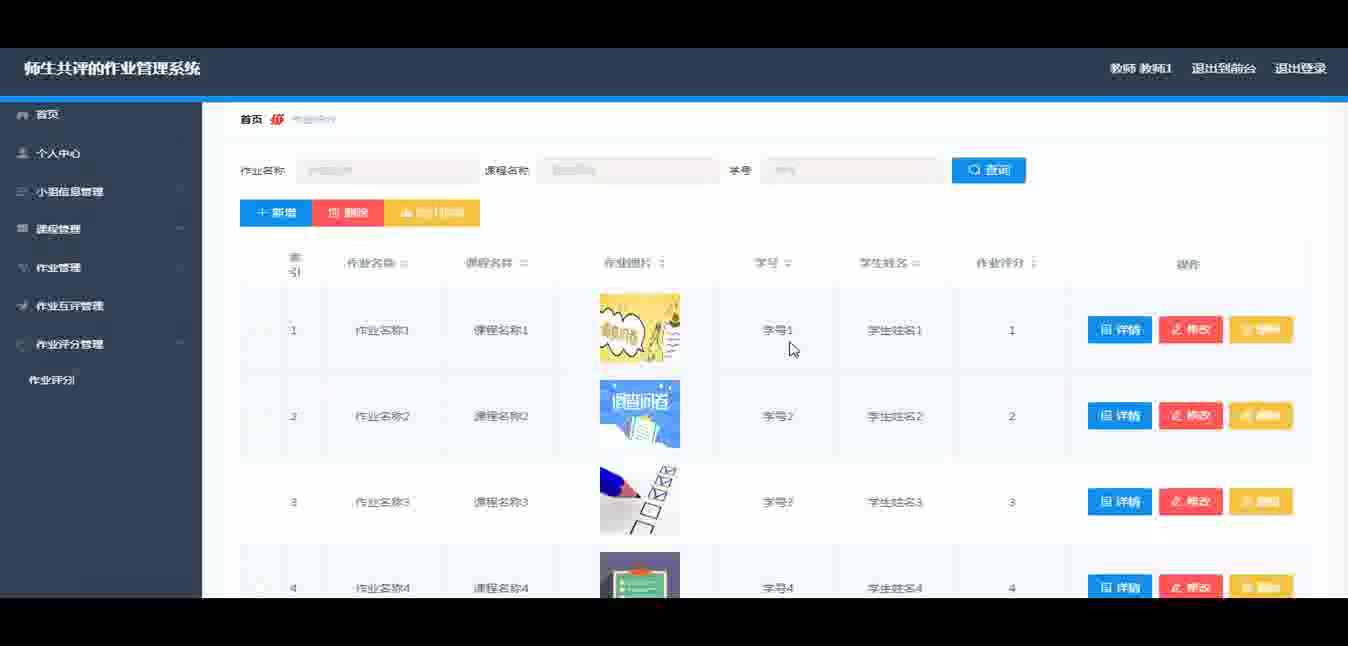The height and width of the screenshot is (646, 1348).
Task: Open 详情 for the 作业名称2 row
Action: [1120, 416]
